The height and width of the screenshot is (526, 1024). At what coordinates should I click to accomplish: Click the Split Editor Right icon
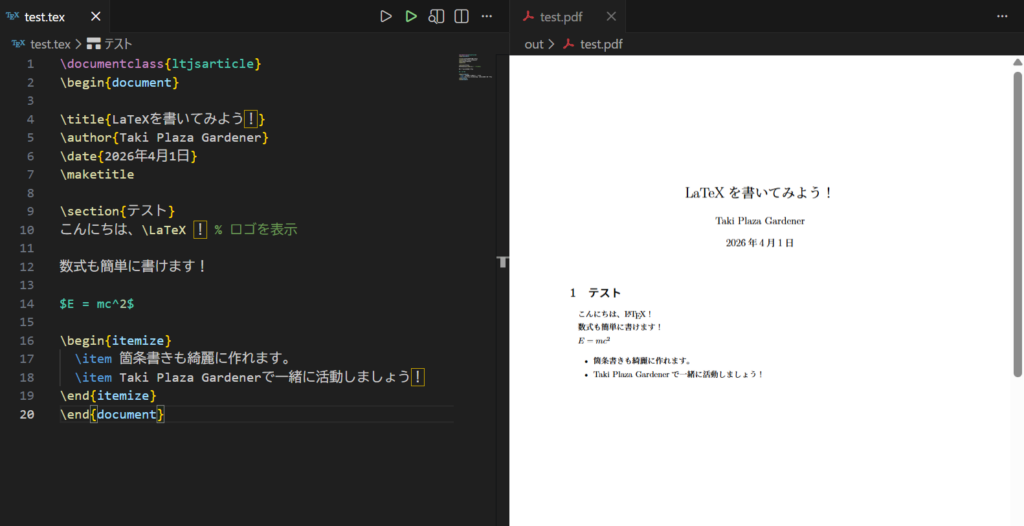point(461,17)
